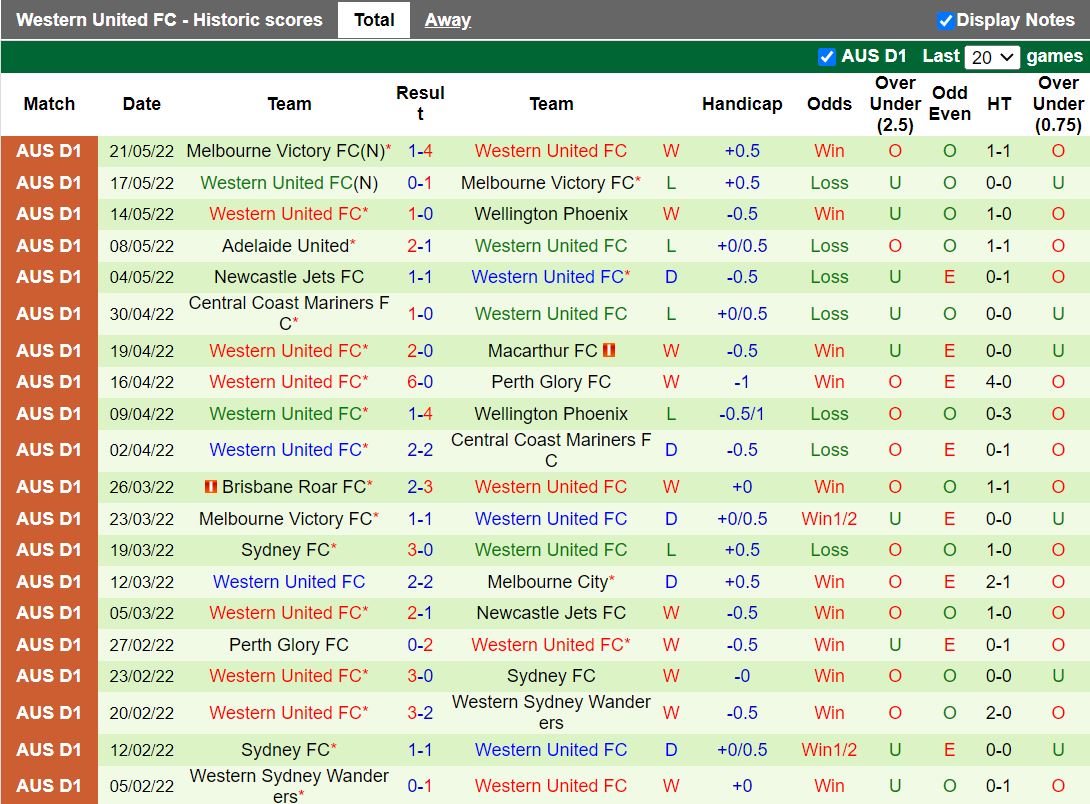Image resolution: width=1090 pixels, height=804 pixels.
Task: Switch to the Away tab
Action: 447,20
